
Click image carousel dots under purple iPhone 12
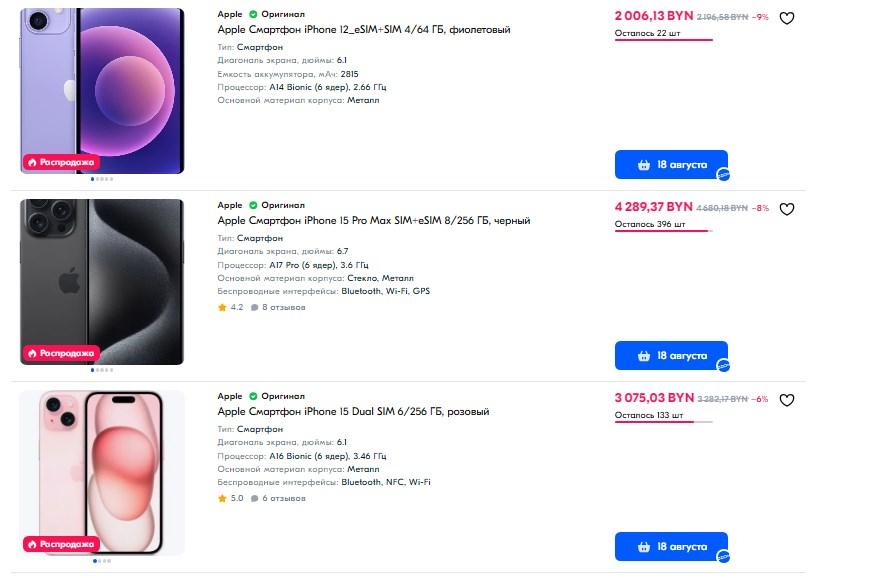(x=102, y=179)
